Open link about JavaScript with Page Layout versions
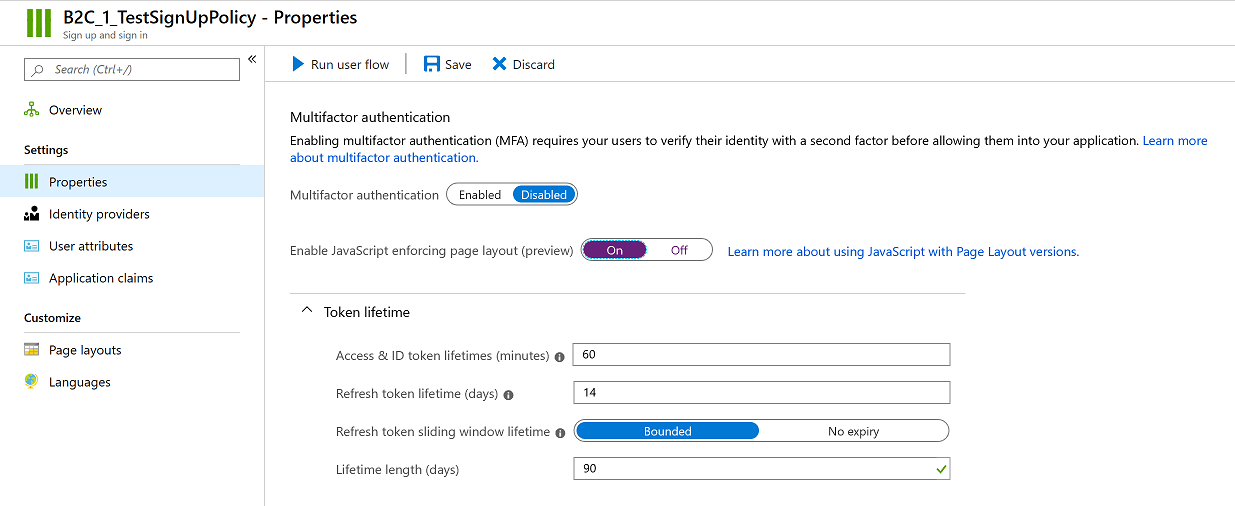 (x=903, y=251)
